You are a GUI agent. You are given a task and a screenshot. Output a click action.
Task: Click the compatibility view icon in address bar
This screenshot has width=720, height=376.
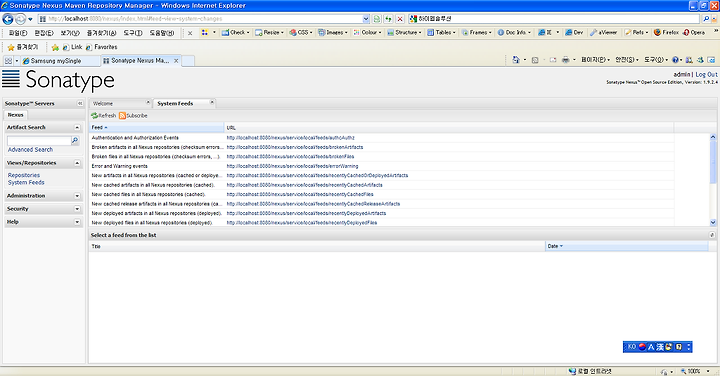click(377, 19)
